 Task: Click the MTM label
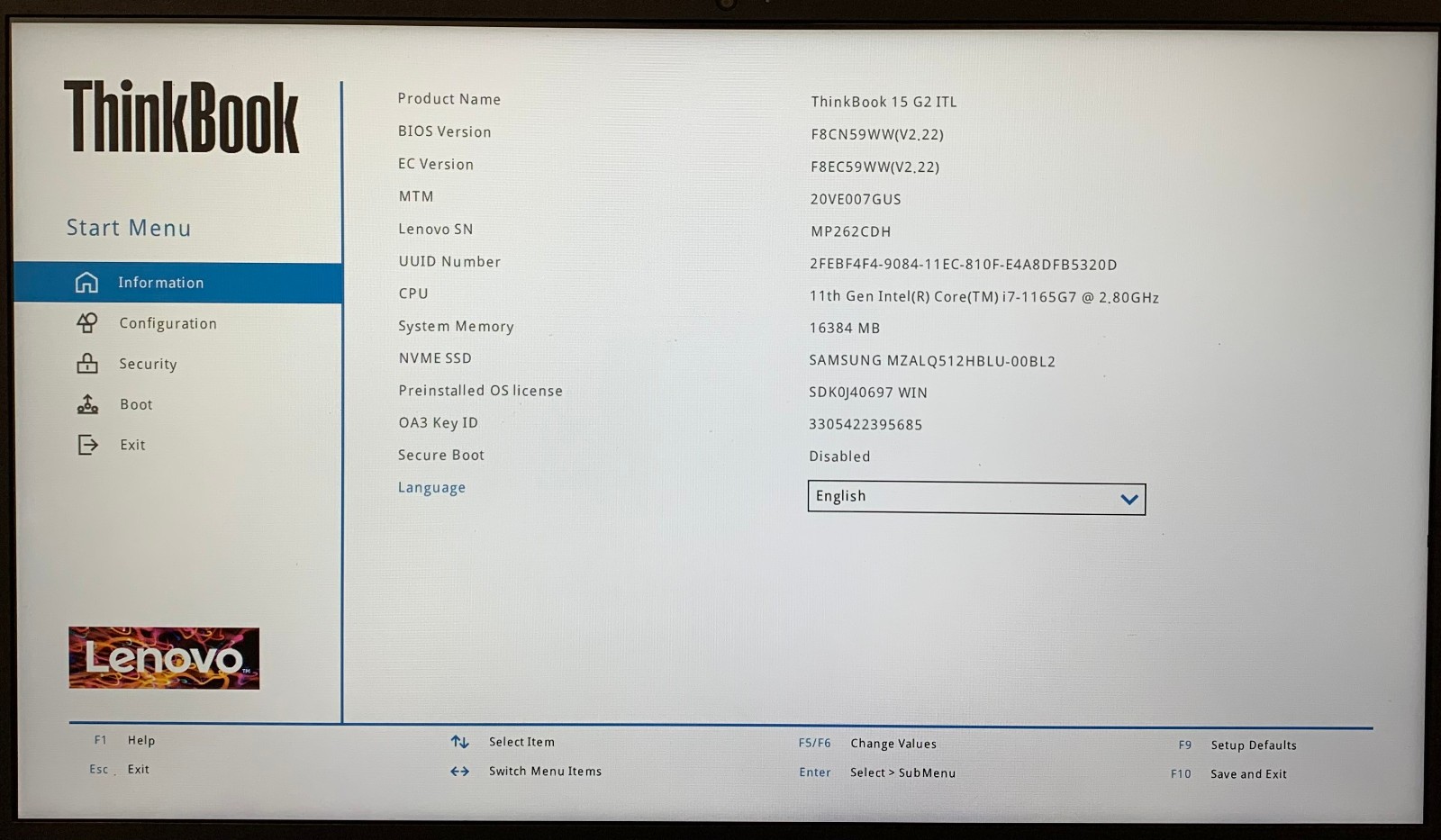(x=416, y=196)
